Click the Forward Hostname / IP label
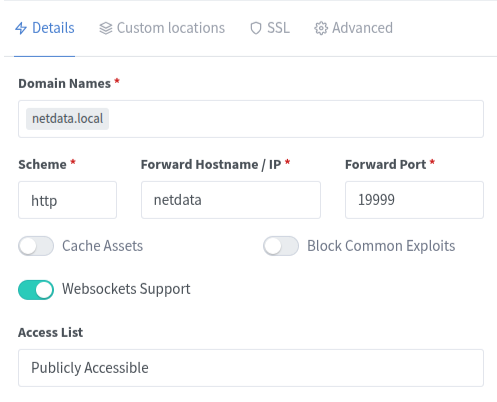The width and height of the screenshot is (497, 402). [211, 164]
